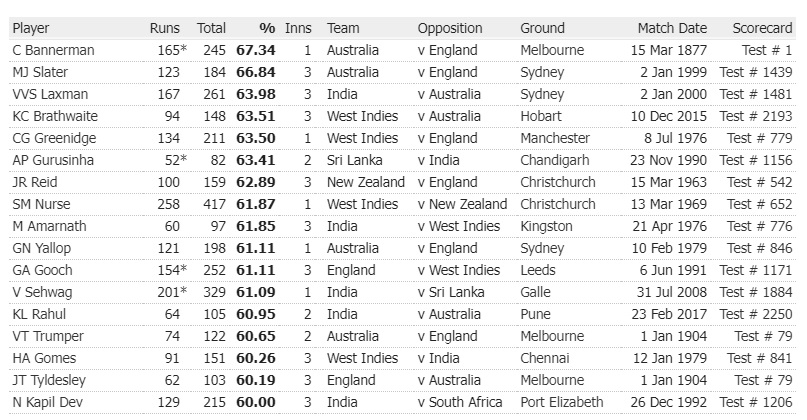This screenshot has height=420, width=807.
Task: Click the % column header
Action: point(267,28)
